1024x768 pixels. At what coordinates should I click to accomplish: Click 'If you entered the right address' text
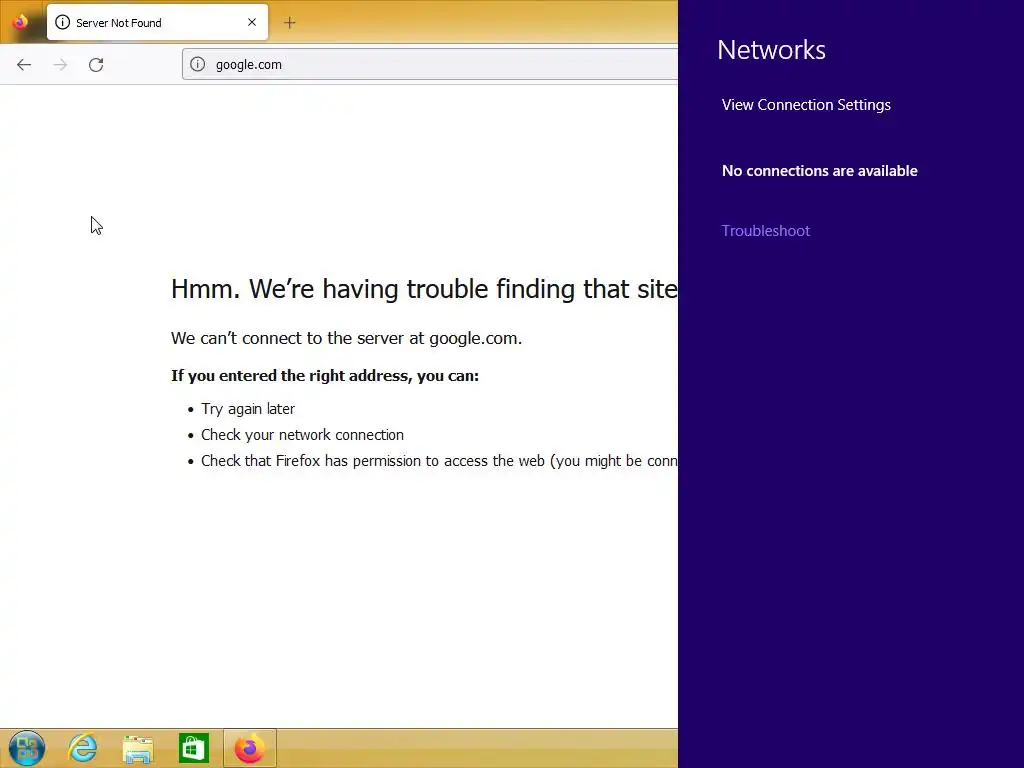click(x=325, y=376)
